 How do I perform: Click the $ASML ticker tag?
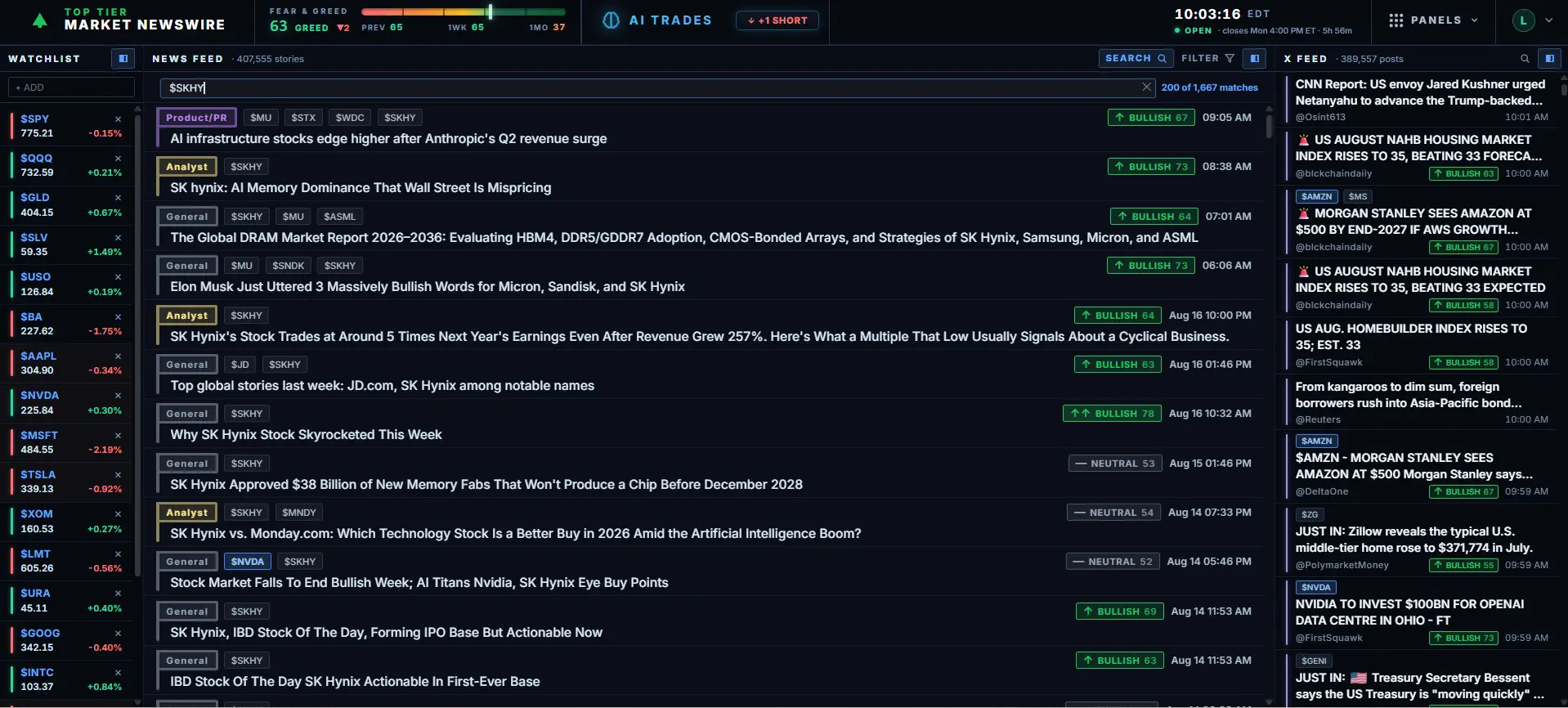[x=339, y=217]
